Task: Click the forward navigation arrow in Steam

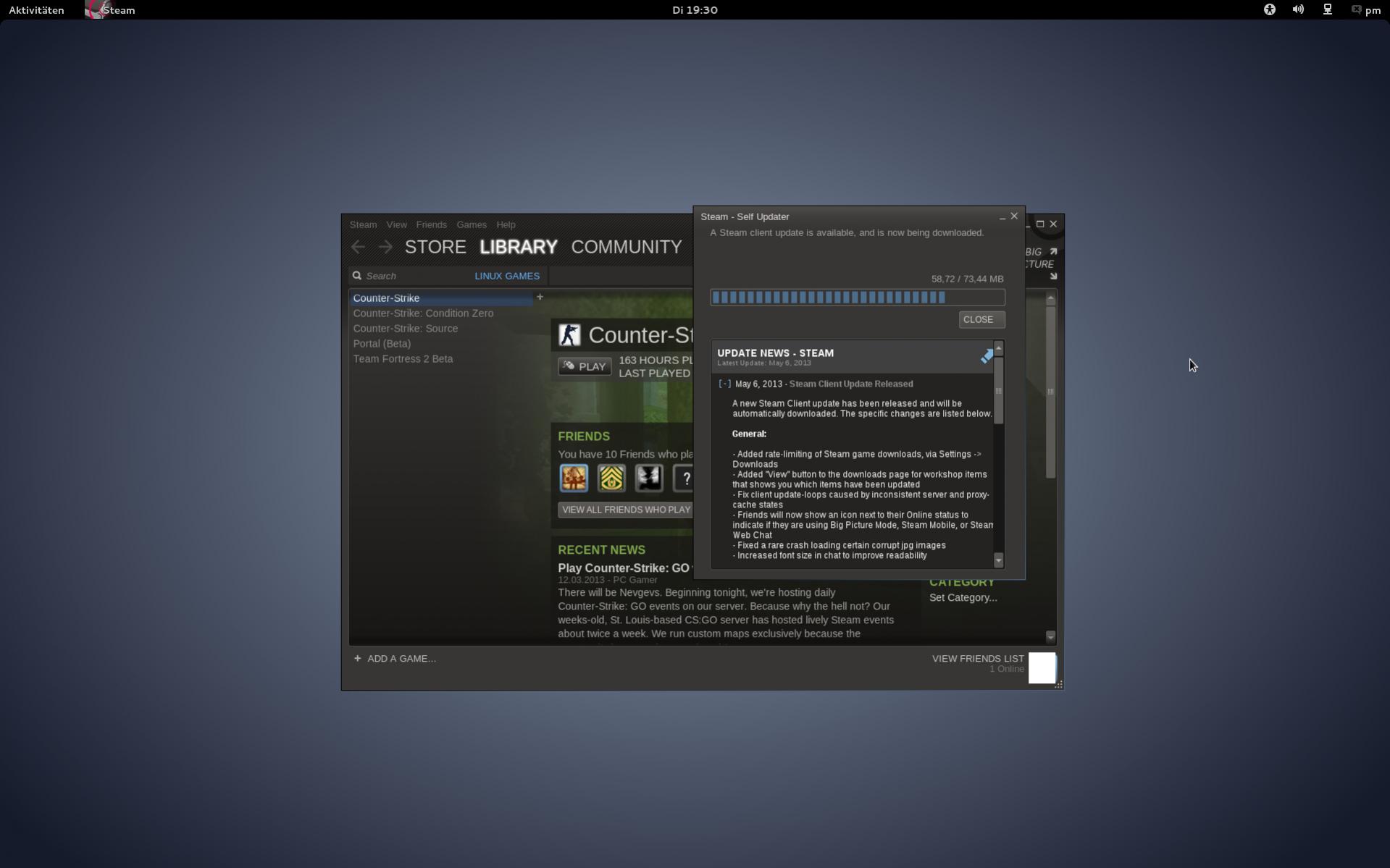Action: coord(385,248)
